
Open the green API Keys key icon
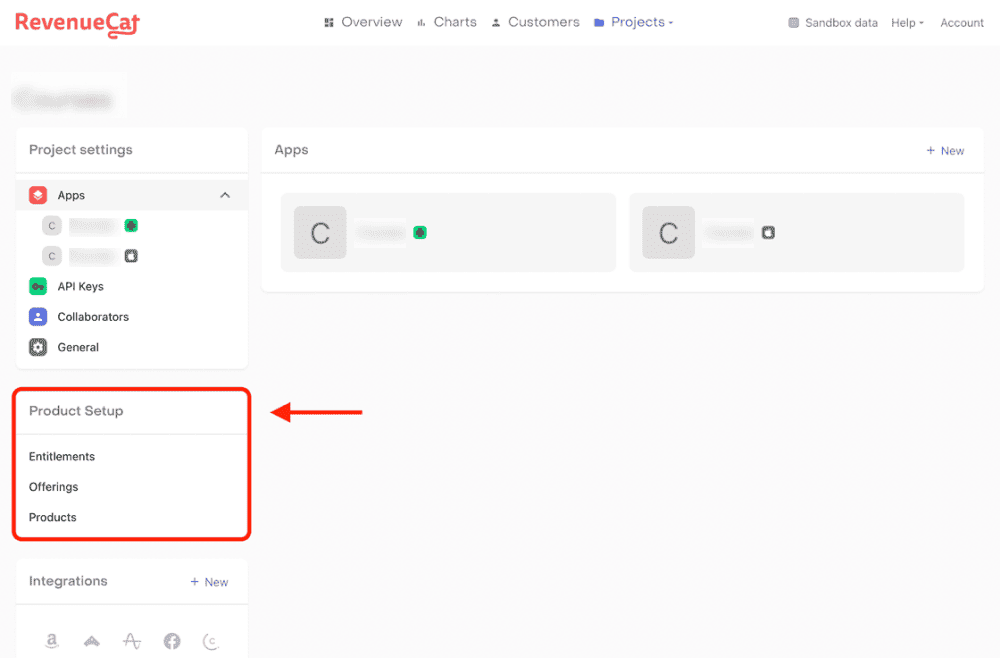[38, 287]
